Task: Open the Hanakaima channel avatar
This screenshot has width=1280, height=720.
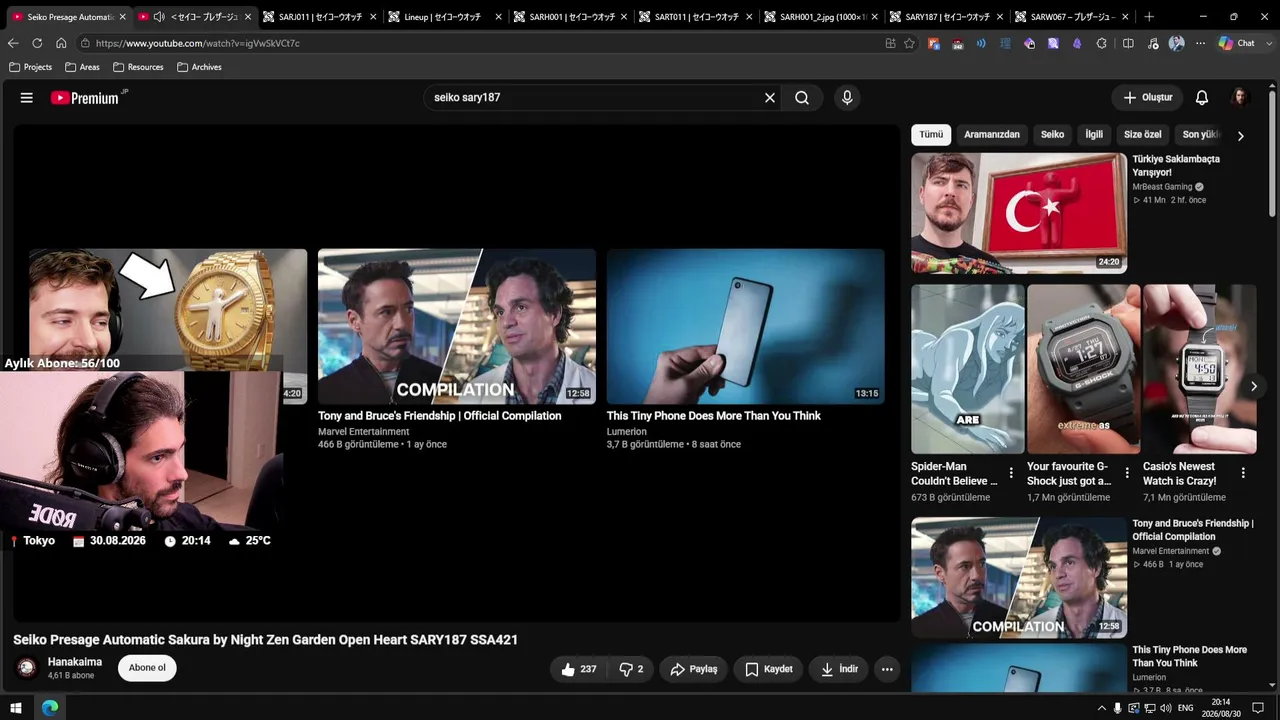Action: point(27,668)
